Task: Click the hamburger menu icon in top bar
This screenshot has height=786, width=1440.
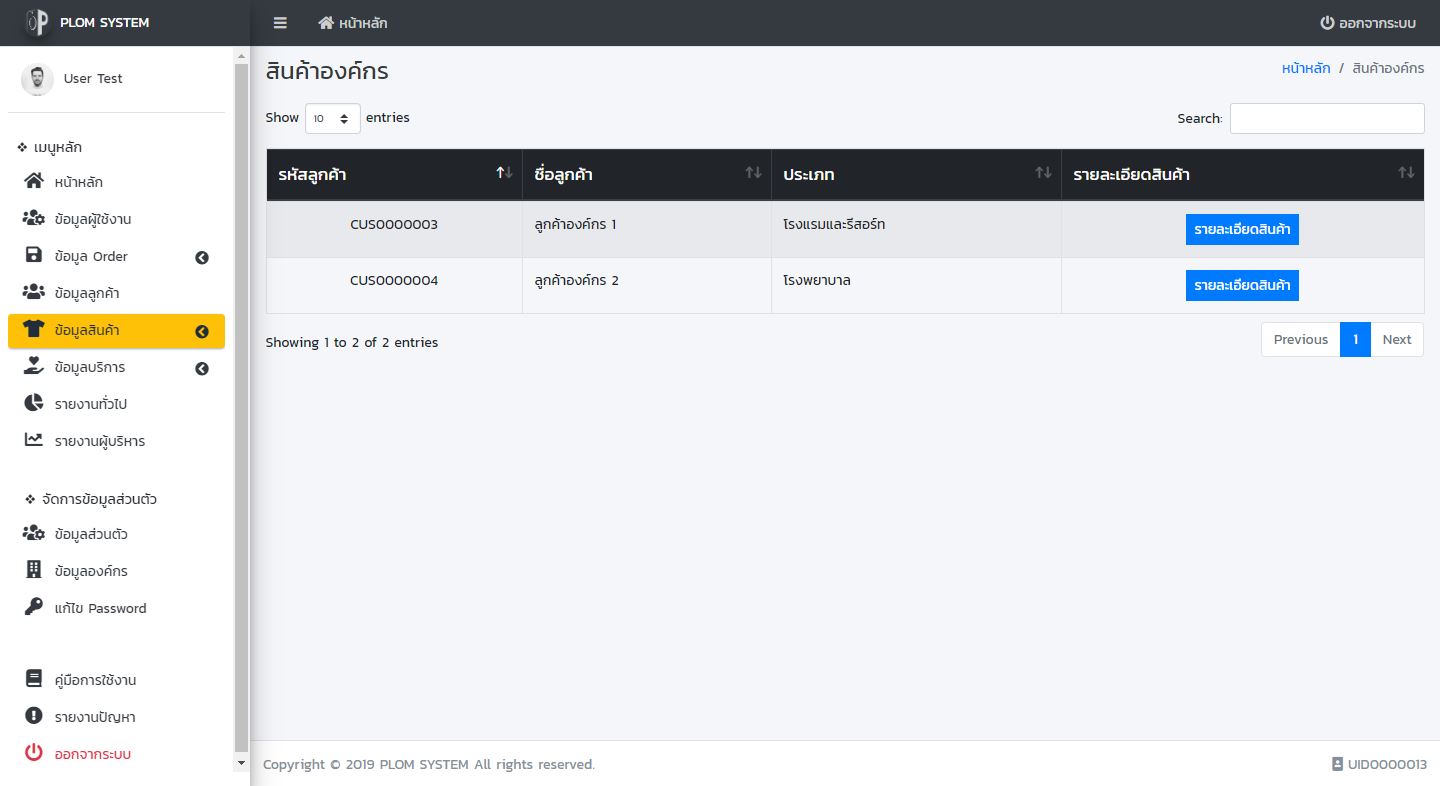Action: 280,23
